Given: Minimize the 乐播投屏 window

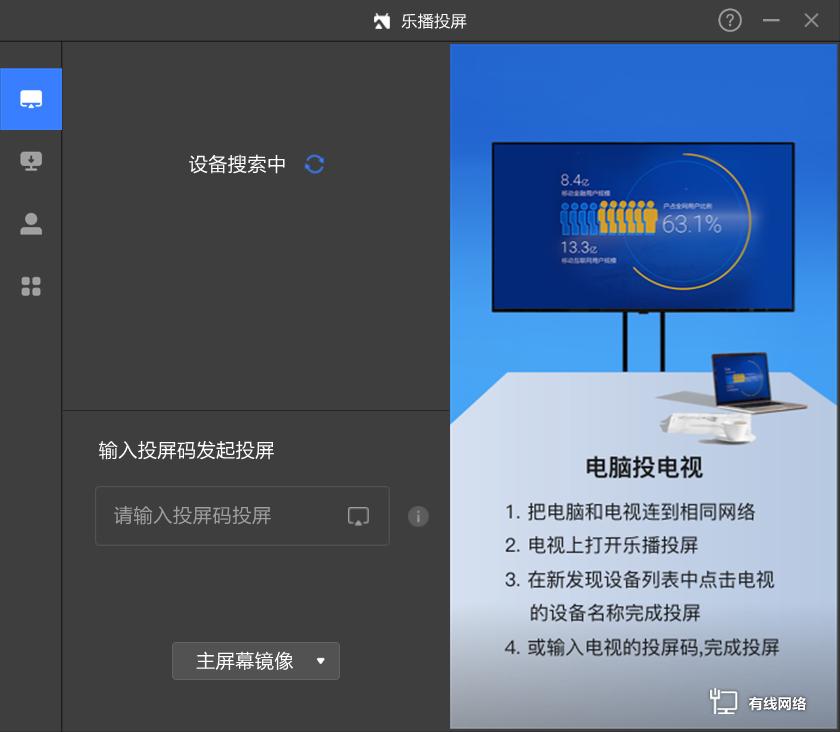Looking at the screenshot, I should [x=771, y=21].
